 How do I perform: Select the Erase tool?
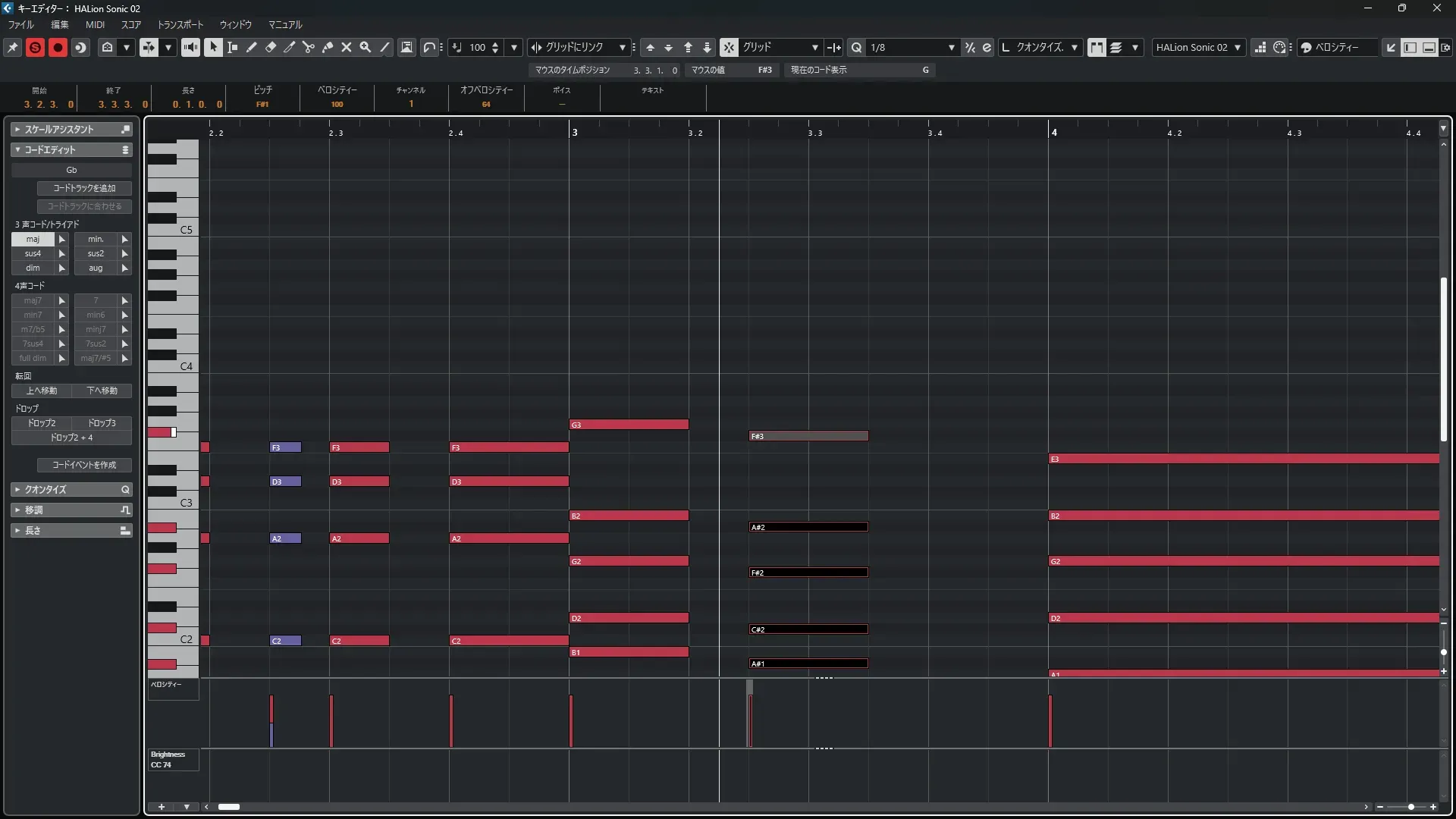271,47
